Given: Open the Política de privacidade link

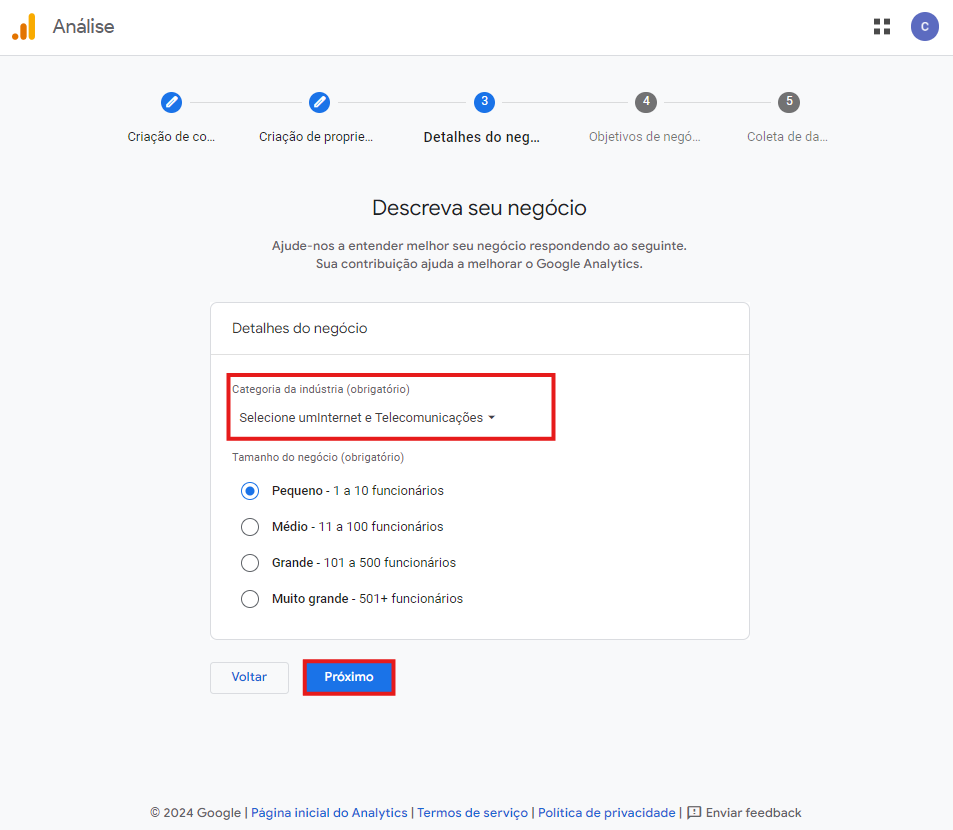Looking at the screenshot, I should [x=606, y=813].
